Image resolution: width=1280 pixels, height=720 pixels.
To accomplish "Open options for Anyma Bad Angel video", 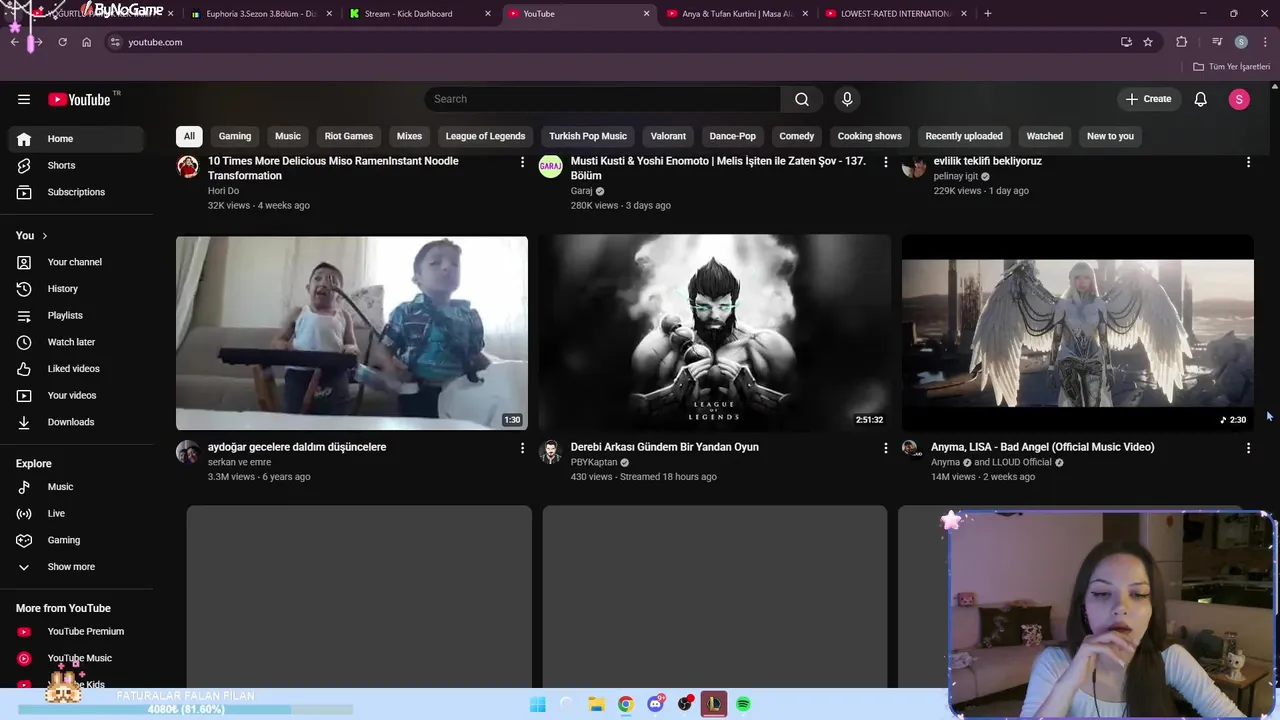I will coord(1248,448).
